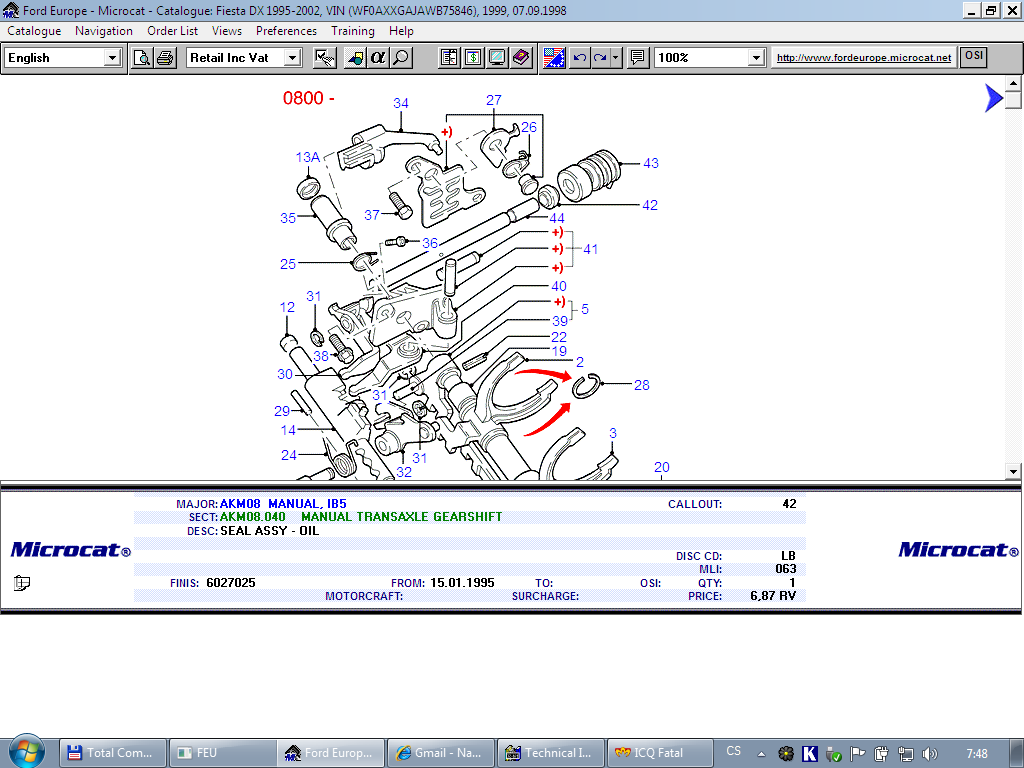Open the Navigation menu

pyautogui.click(x=103, y=31)
